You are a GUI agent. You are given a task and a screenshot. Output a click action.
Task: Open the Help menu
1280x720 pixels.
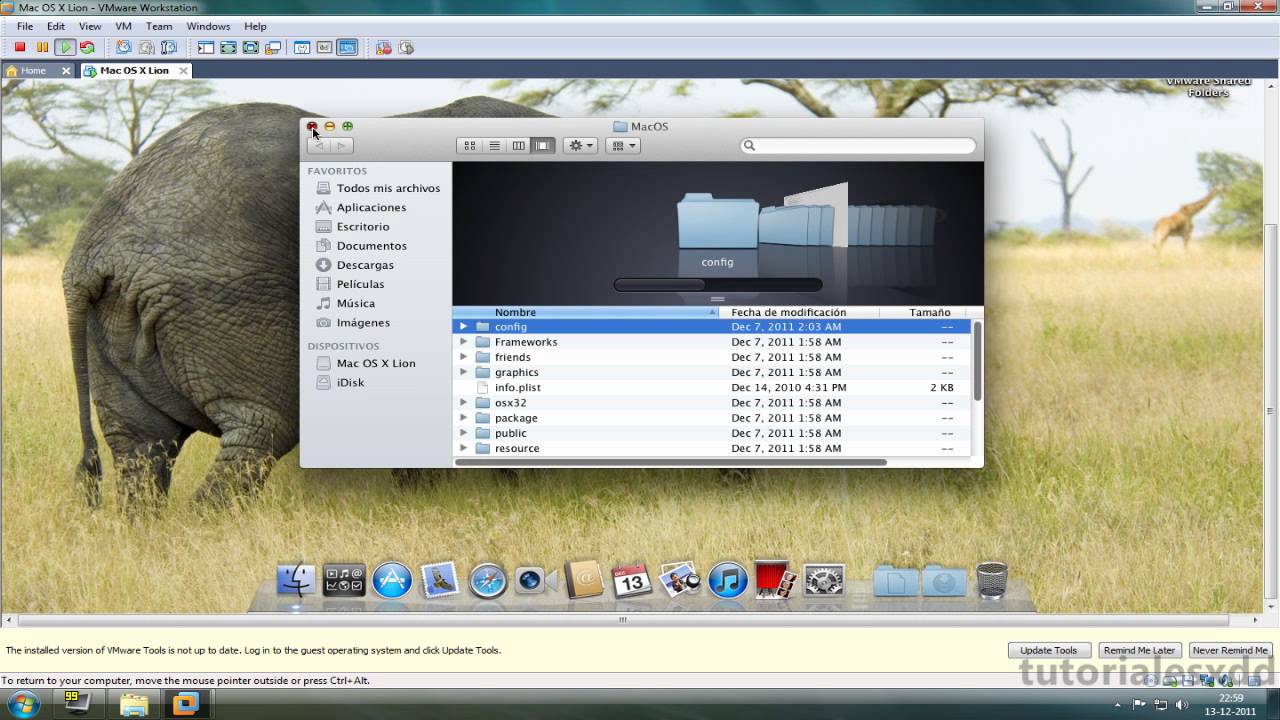(255, 26)
